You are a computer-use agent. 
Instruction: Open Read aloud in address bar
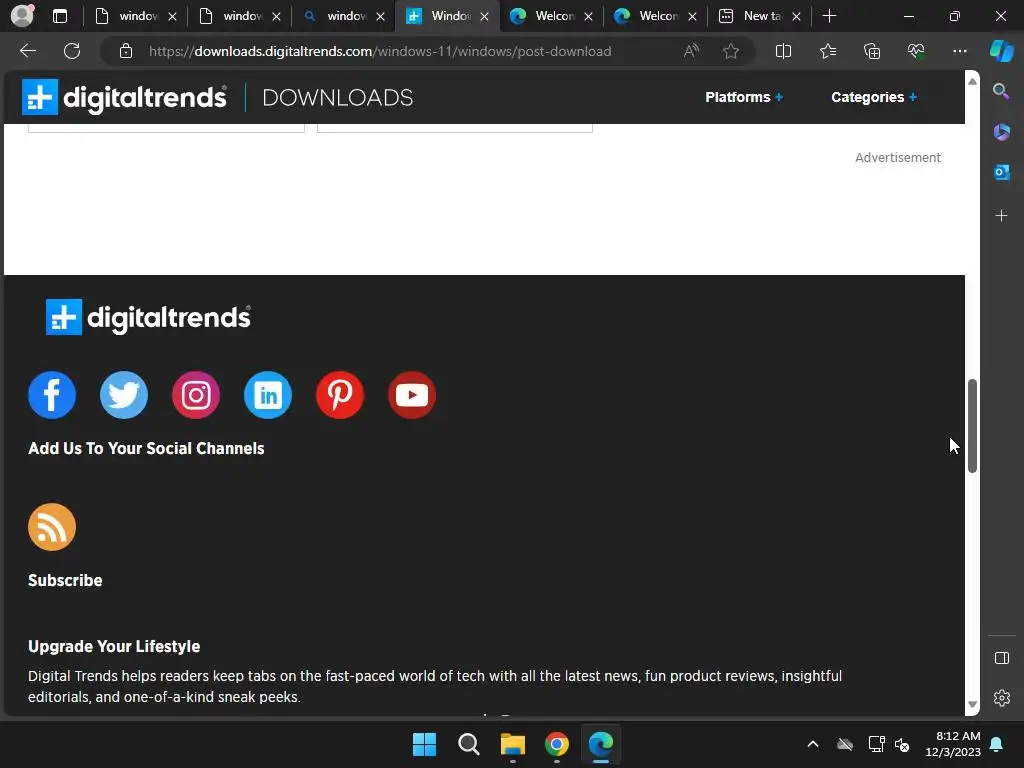click(691, 51)
